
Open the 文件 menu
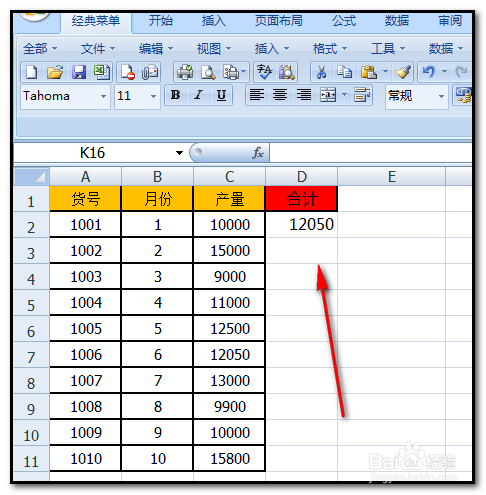coord(98,49)
